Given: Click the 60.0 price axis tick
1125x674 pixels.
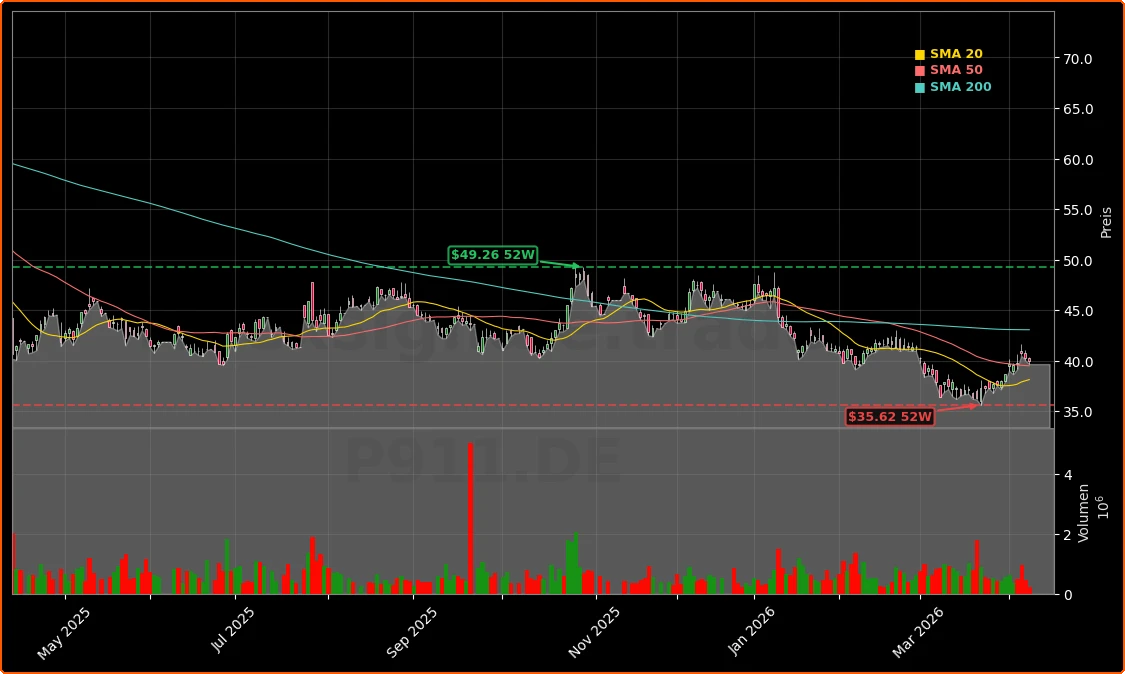Looking at the screenshot, I should (1078, 160).
